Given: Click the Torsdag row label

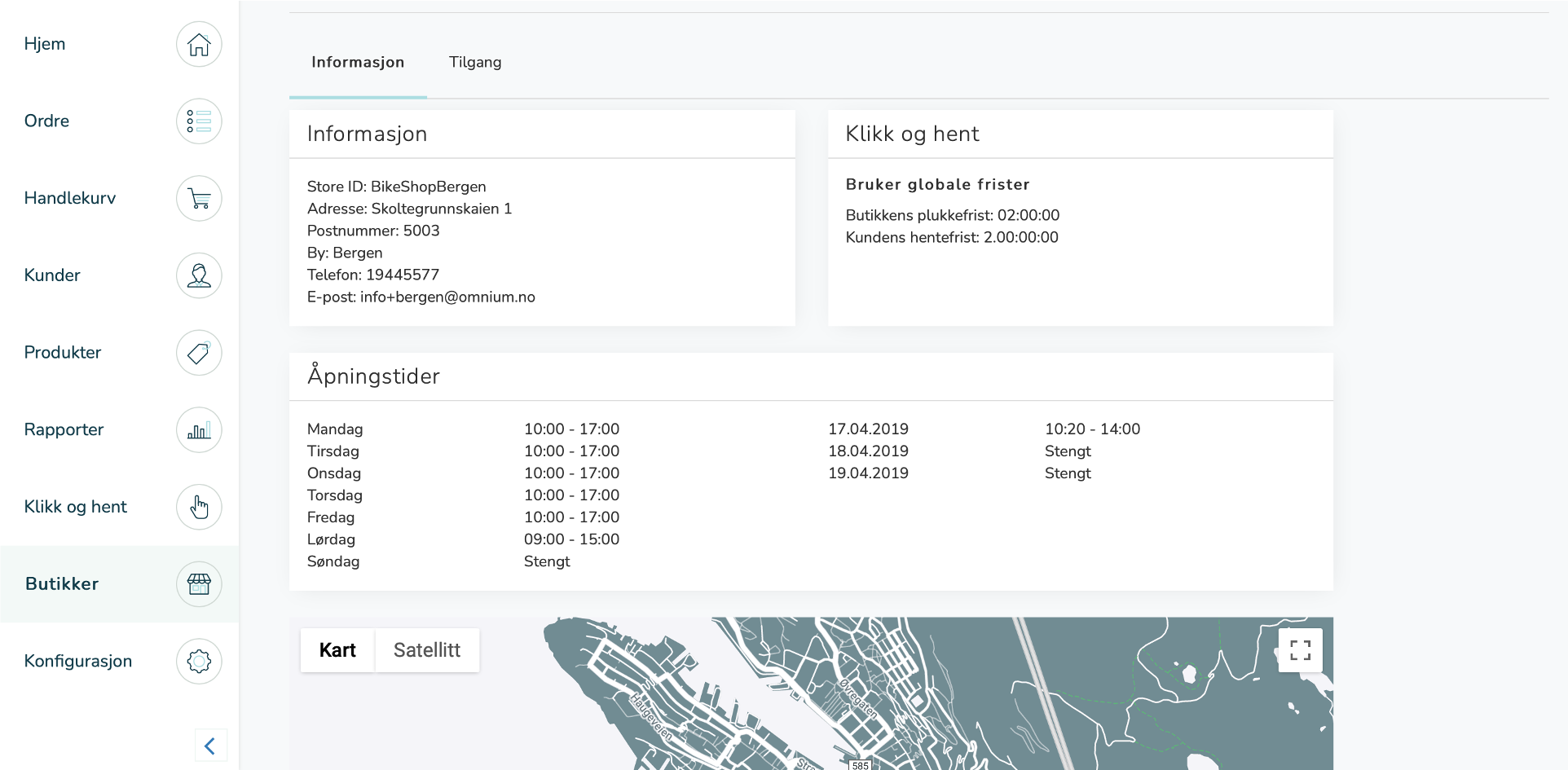Looking at the screenshot, I should coord(335,495).
